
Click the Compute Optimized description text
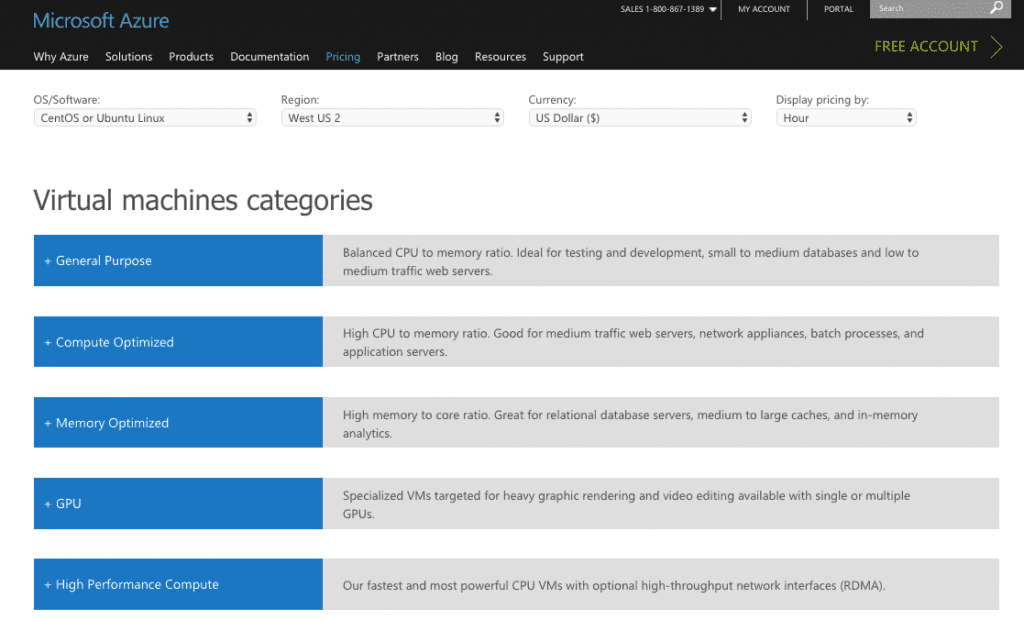633,342
